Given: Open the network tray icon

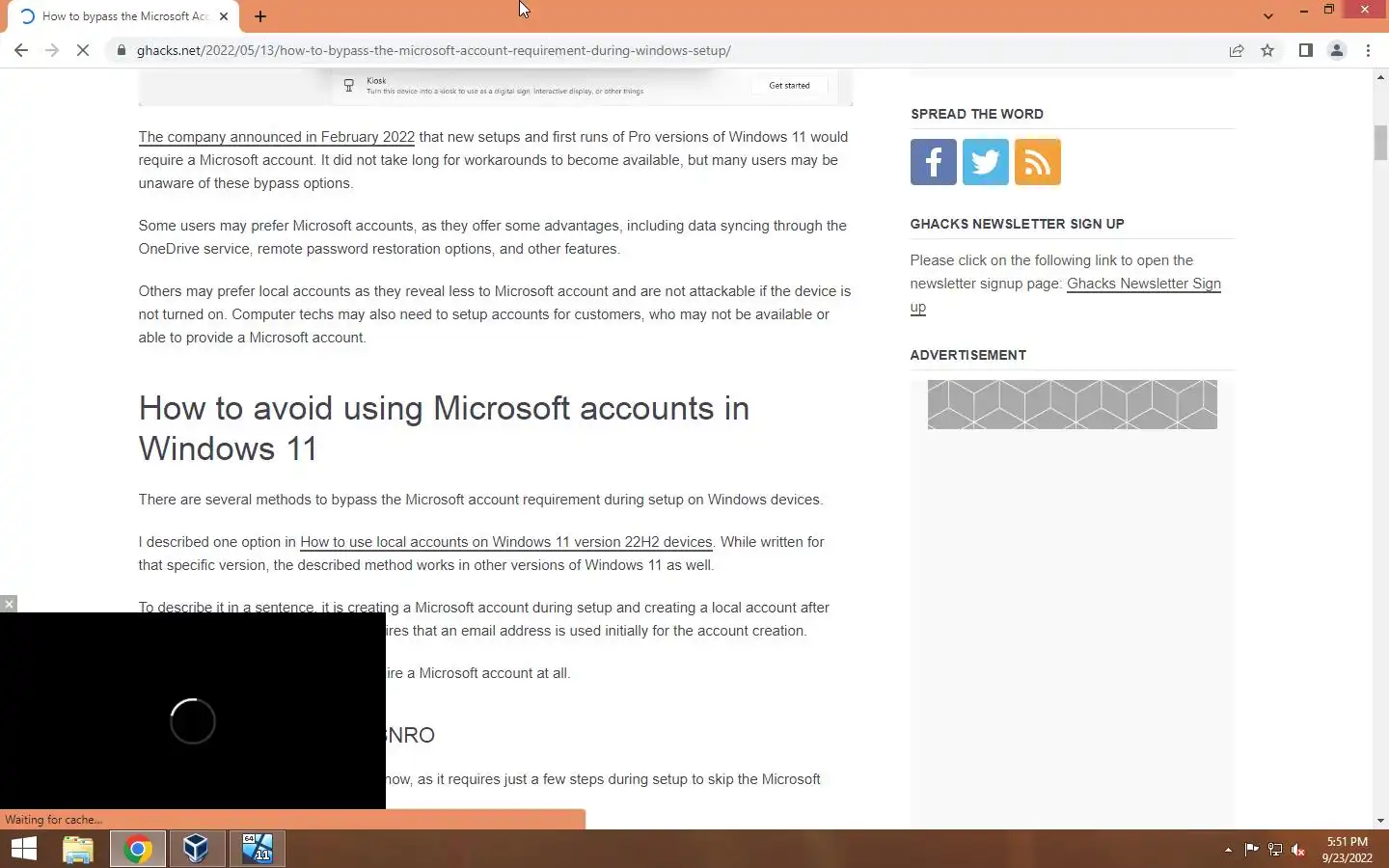Looking at the screenshot, I should (x=1275, y=850).
